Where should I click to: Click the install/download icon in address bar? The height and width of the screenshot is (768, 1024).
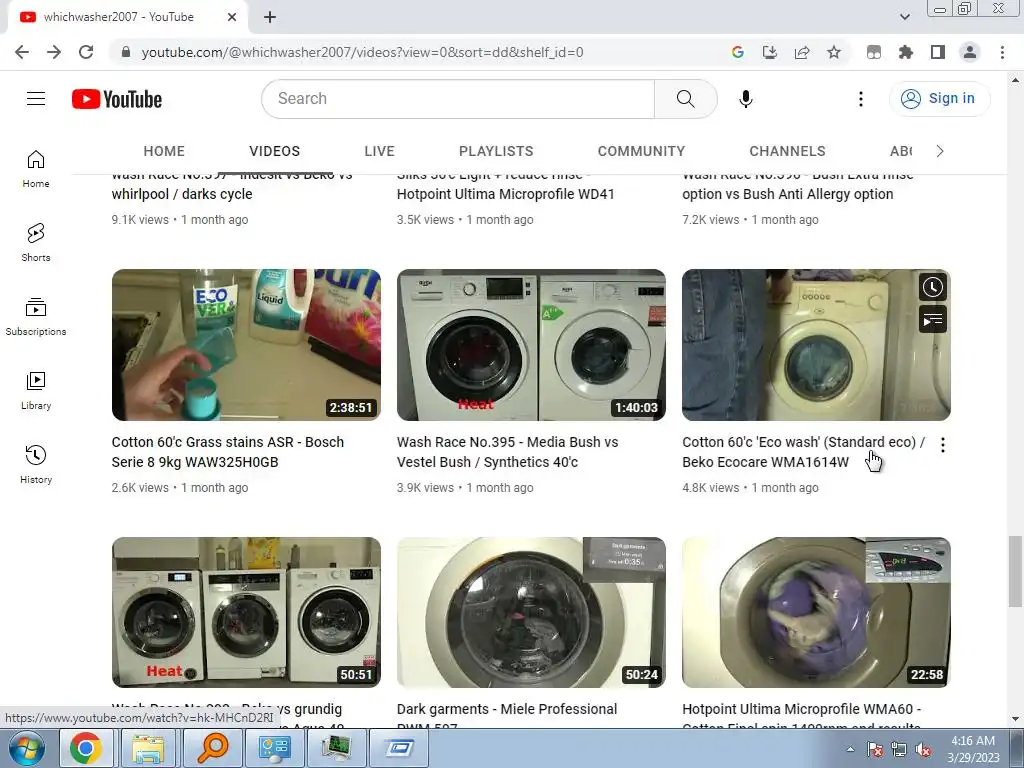coord(770,52)
